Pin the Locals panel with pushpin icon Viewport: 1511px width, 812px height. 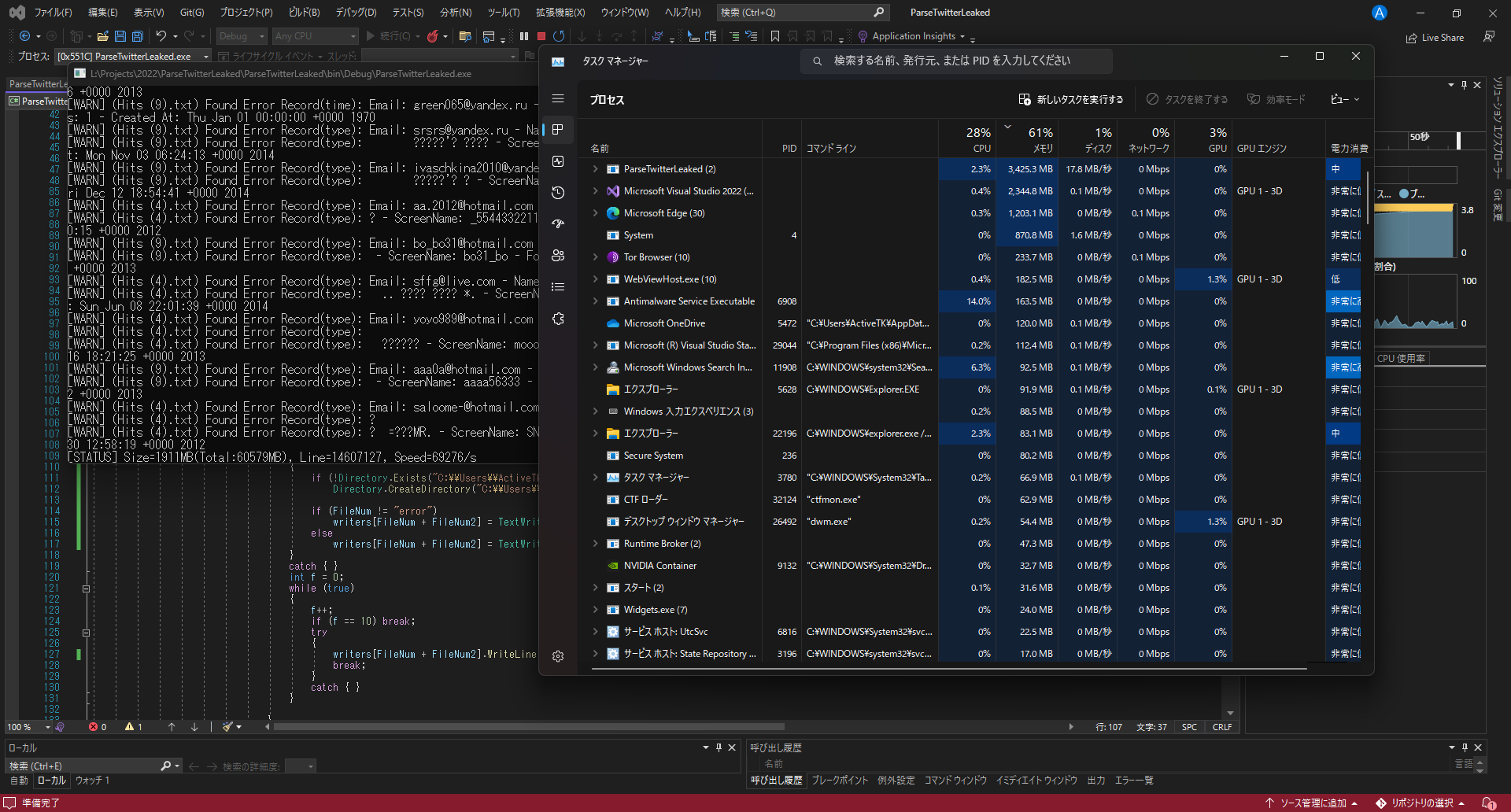719,747
